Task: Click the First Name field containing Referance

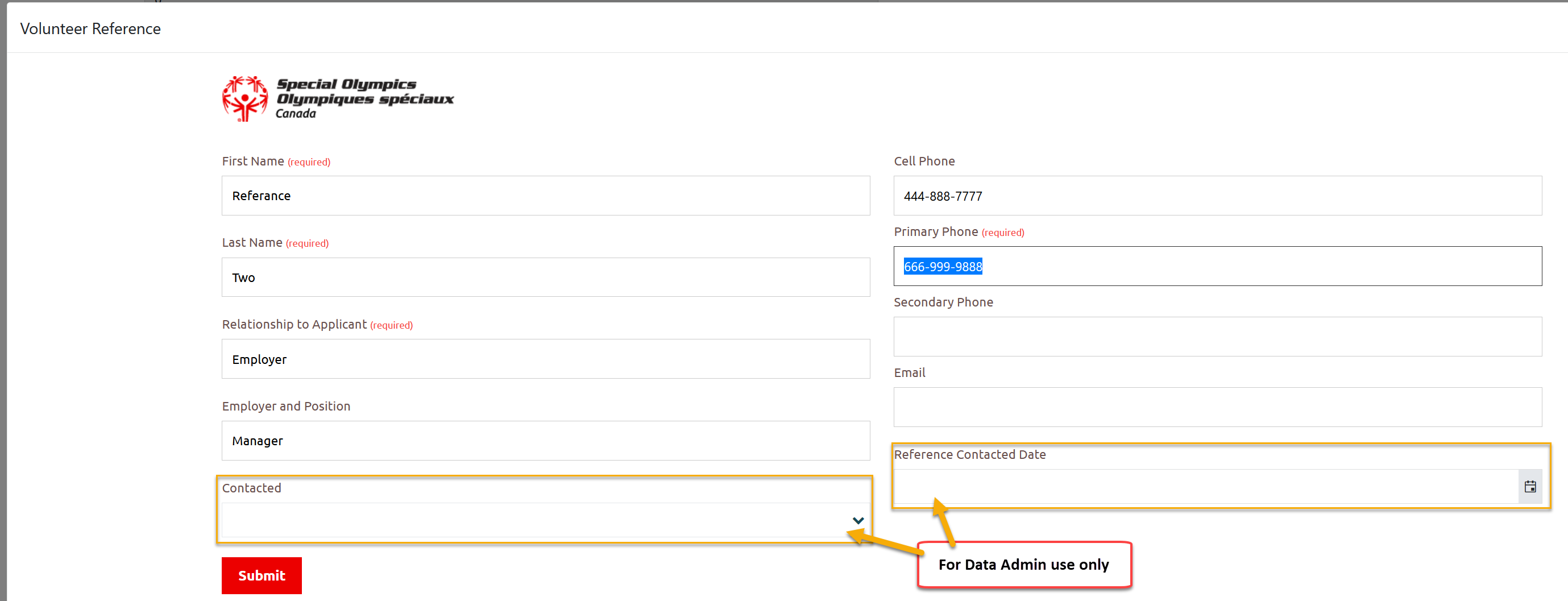Action: [x=546, y=196]
